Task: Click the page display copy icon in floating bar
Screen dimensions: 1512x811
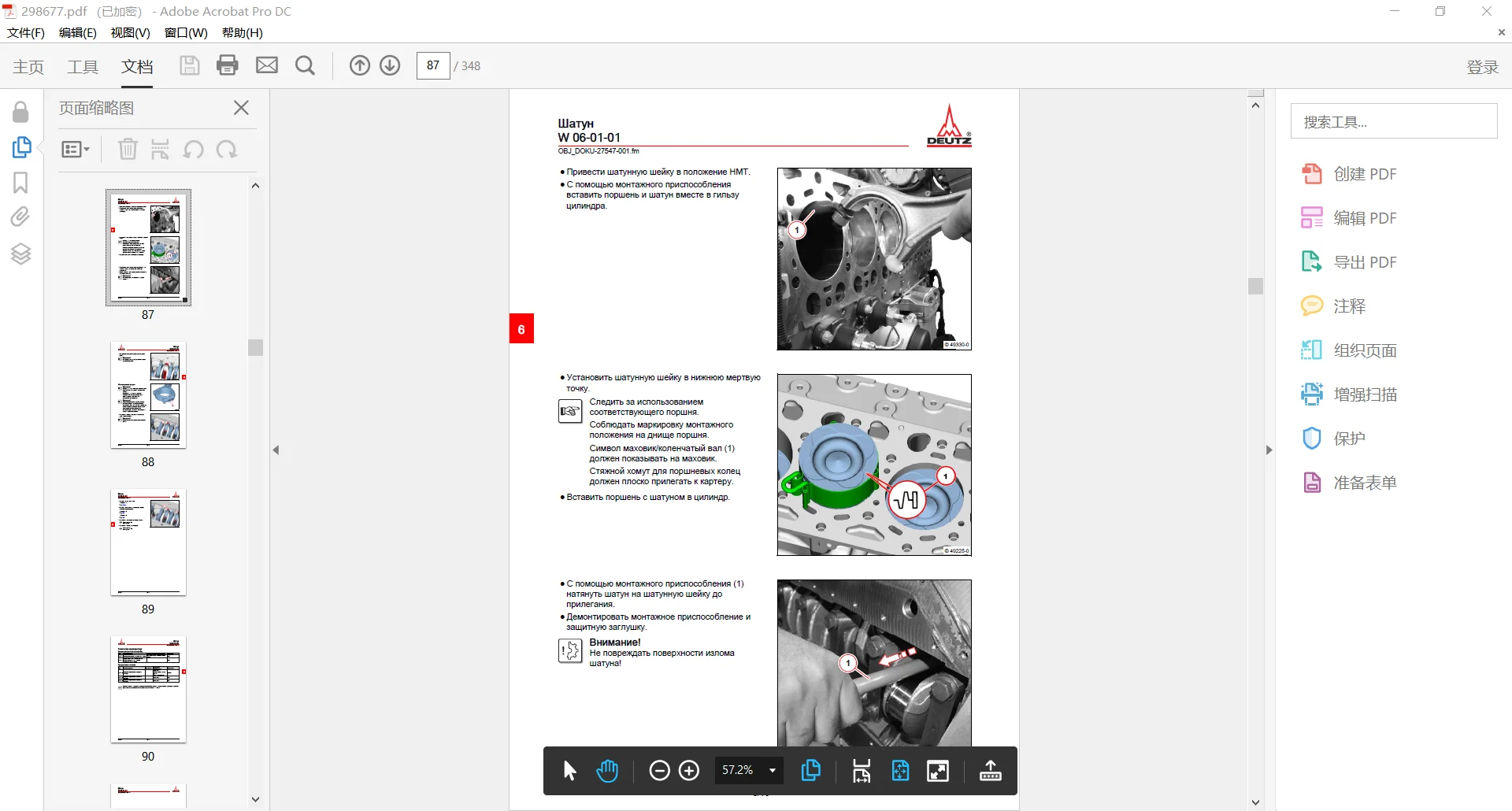Action: tap(810, 771)
